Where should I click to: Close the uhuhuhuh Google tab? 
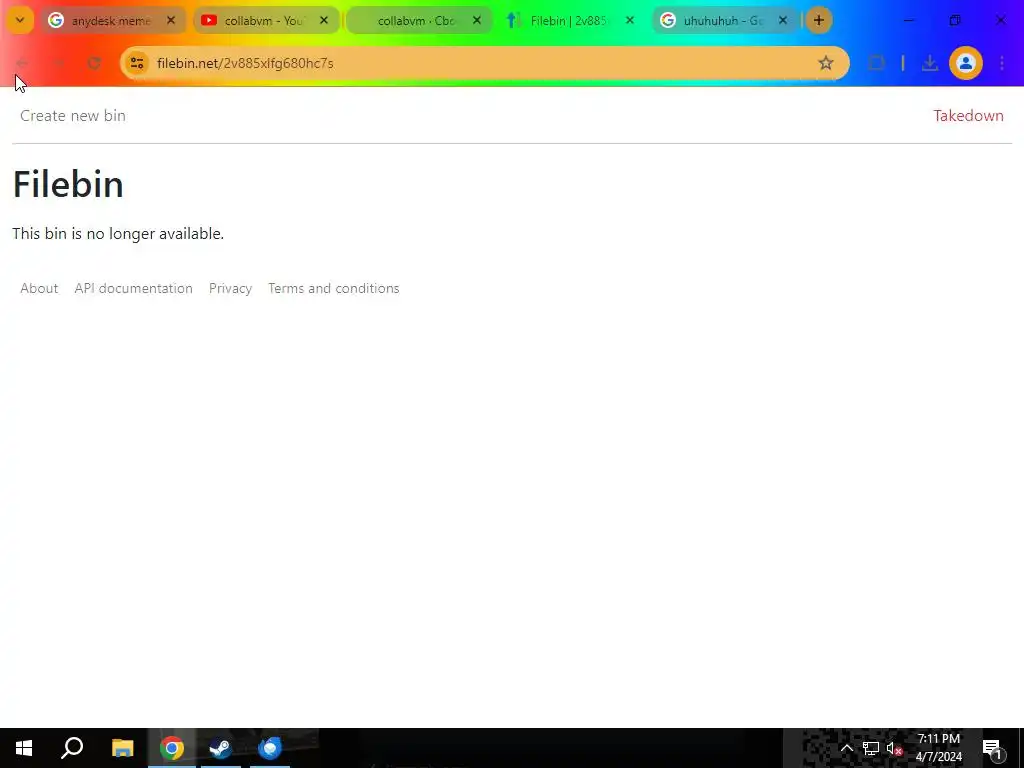coord(782,20)
